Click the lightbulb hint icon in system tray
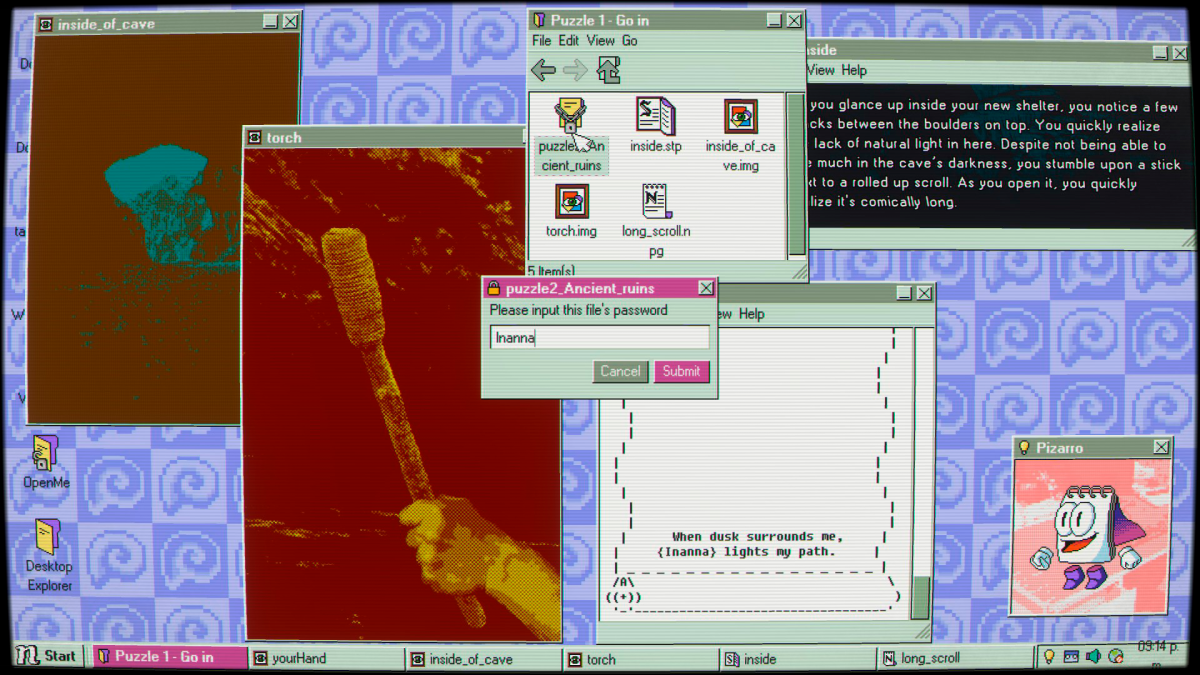1200x675 pixels. [x=1049, y=657]
